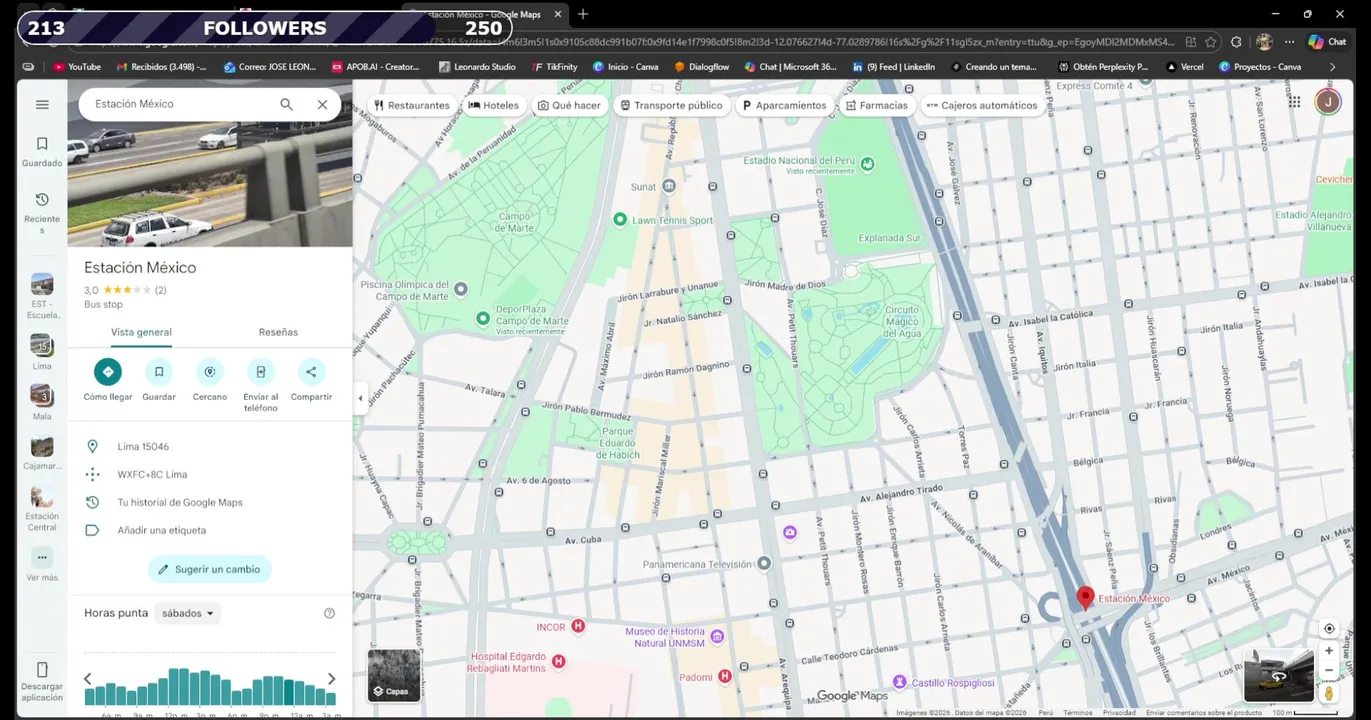Viewport: 1371px width, 720px height.
Task: Click the search magnifier icon
Action: pos(286,104)
